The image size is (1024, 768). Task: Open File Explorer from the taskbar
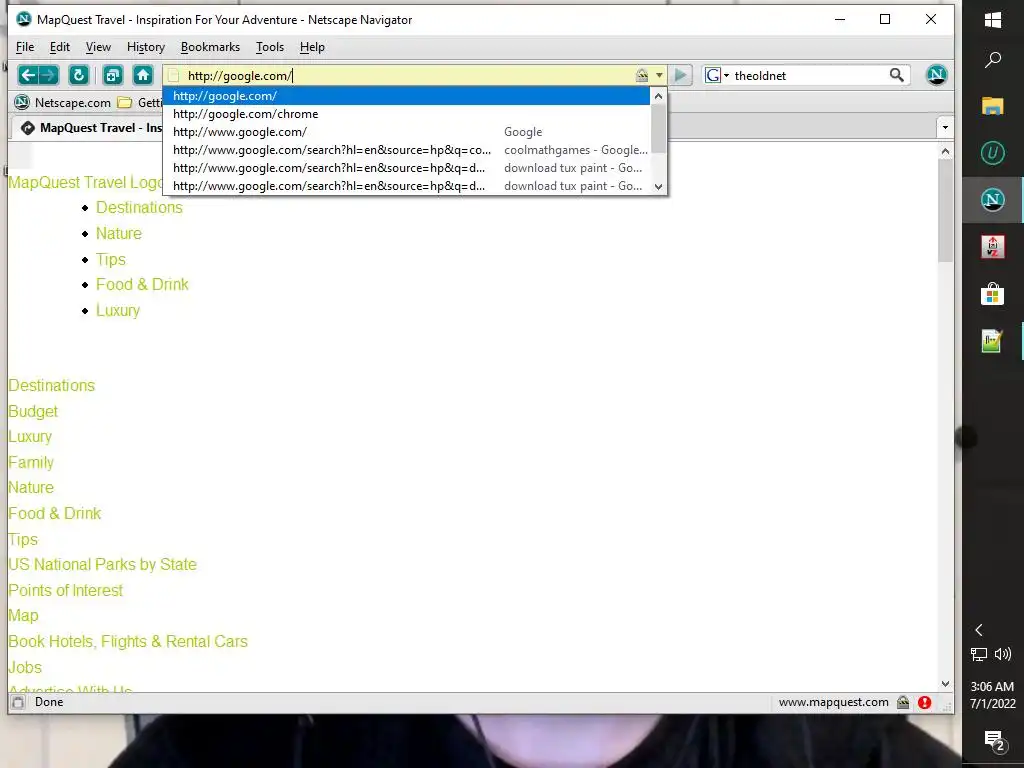[993, 106]
